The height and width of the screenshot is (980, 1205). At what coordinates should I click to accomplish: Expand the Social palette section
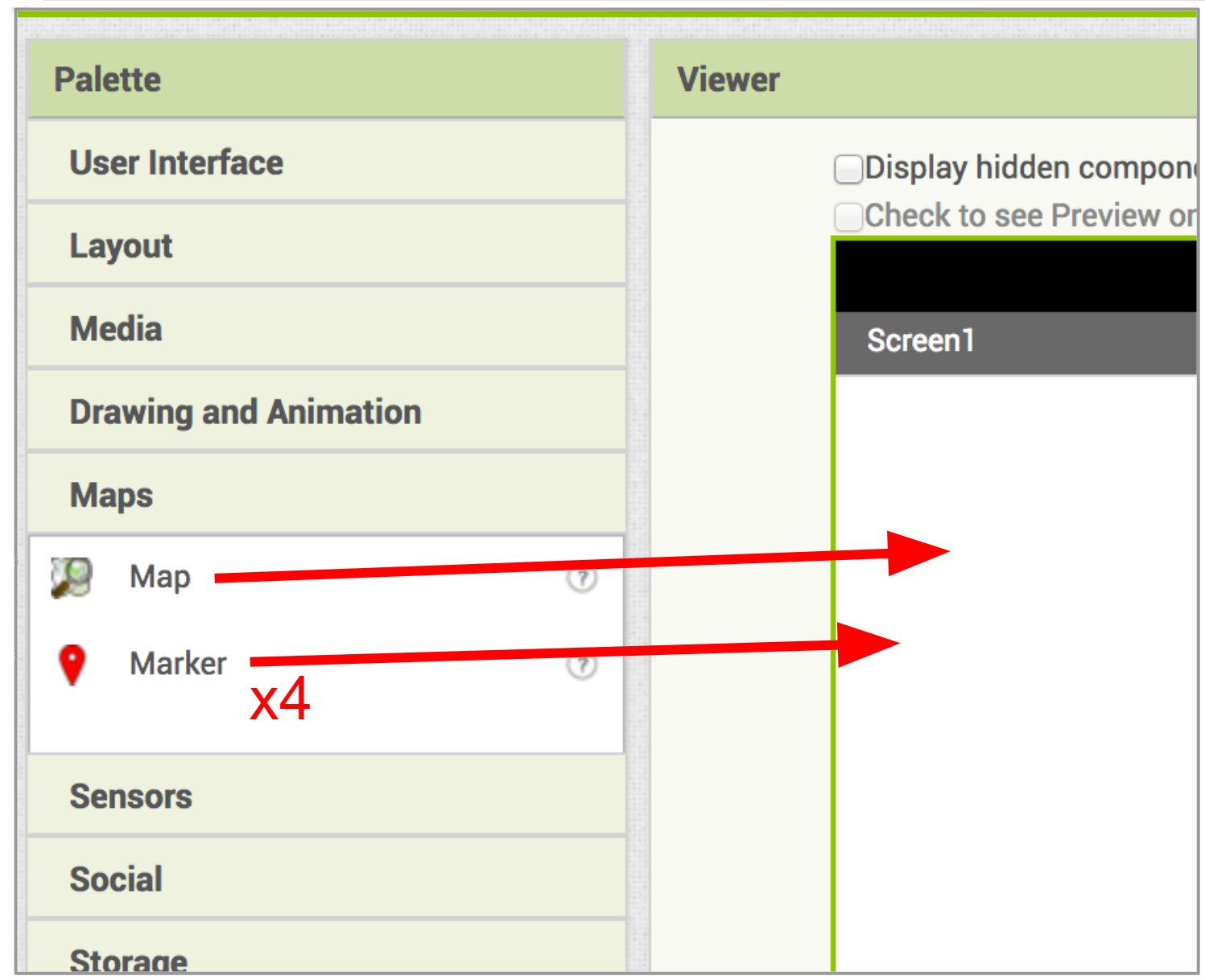[x=327, y=879]
